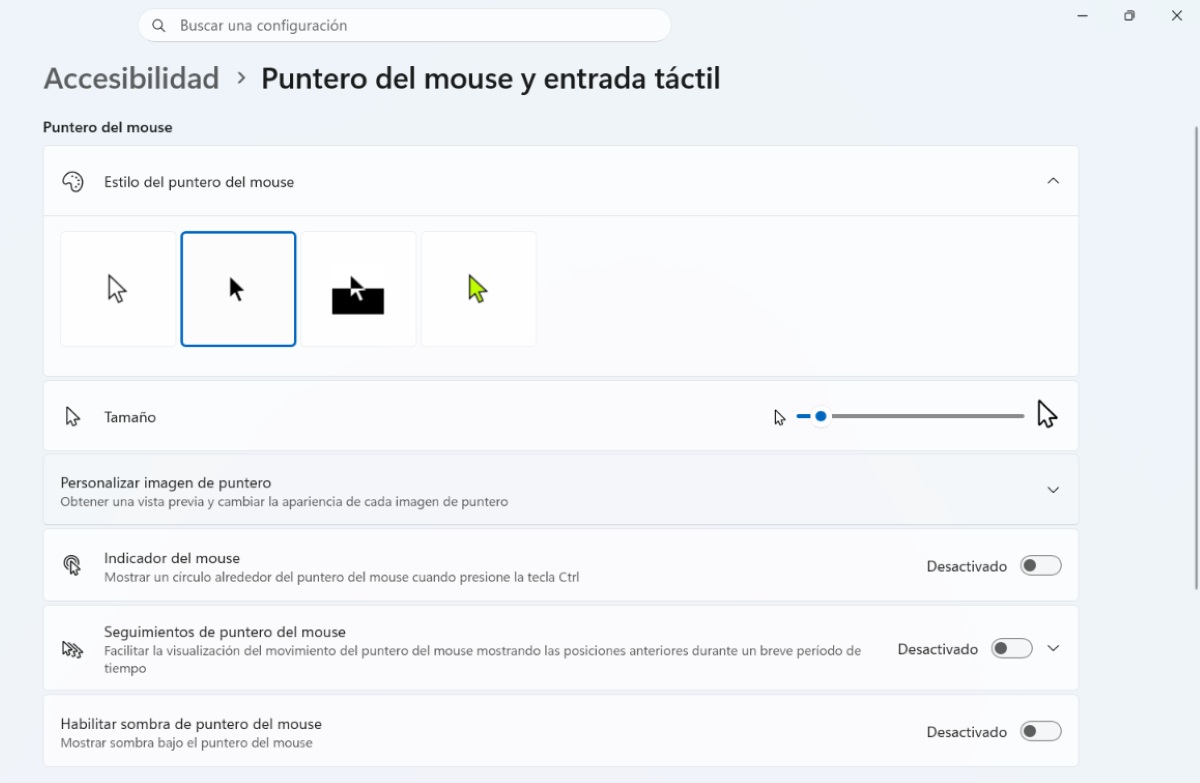Enable the Indicador del mouse toggle
This screenshot has width=1200, height=783.
pyautogui.click(x=1041, y=566)
